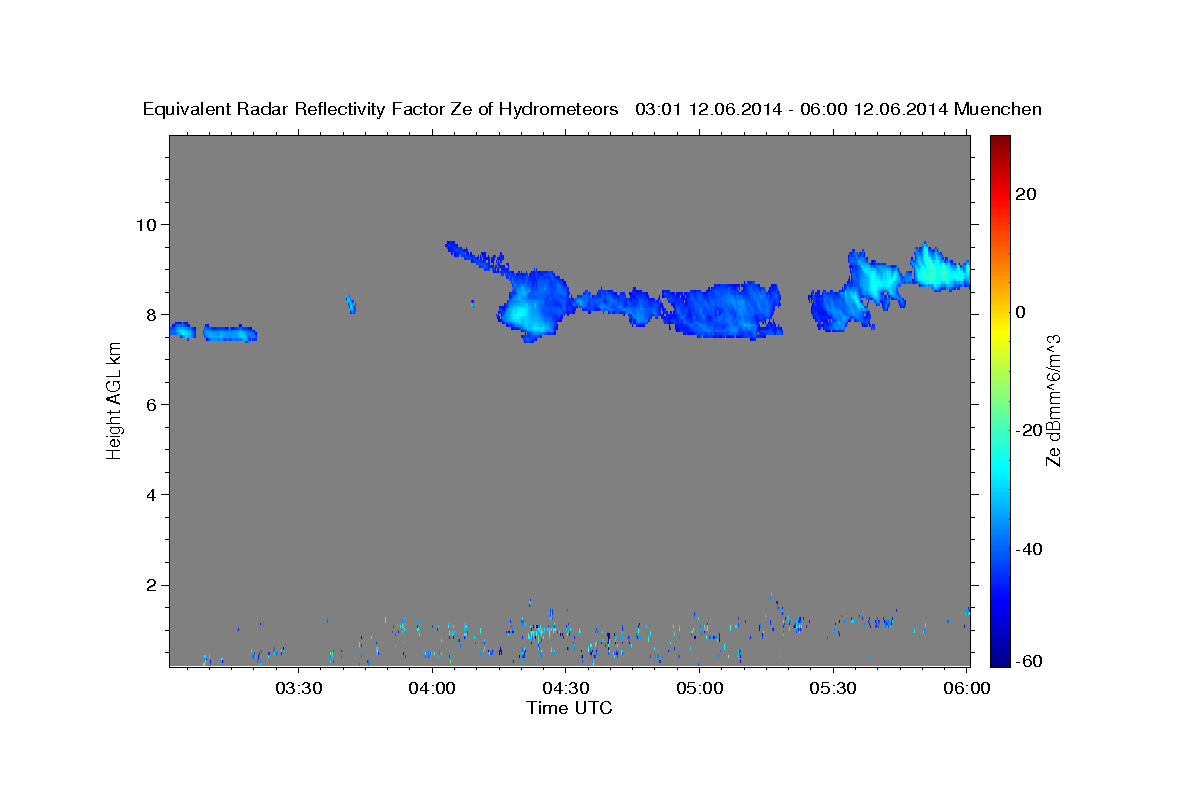Click the plot title text
The width and height of the screenshot is (1200, 800).
click(593, 110)
